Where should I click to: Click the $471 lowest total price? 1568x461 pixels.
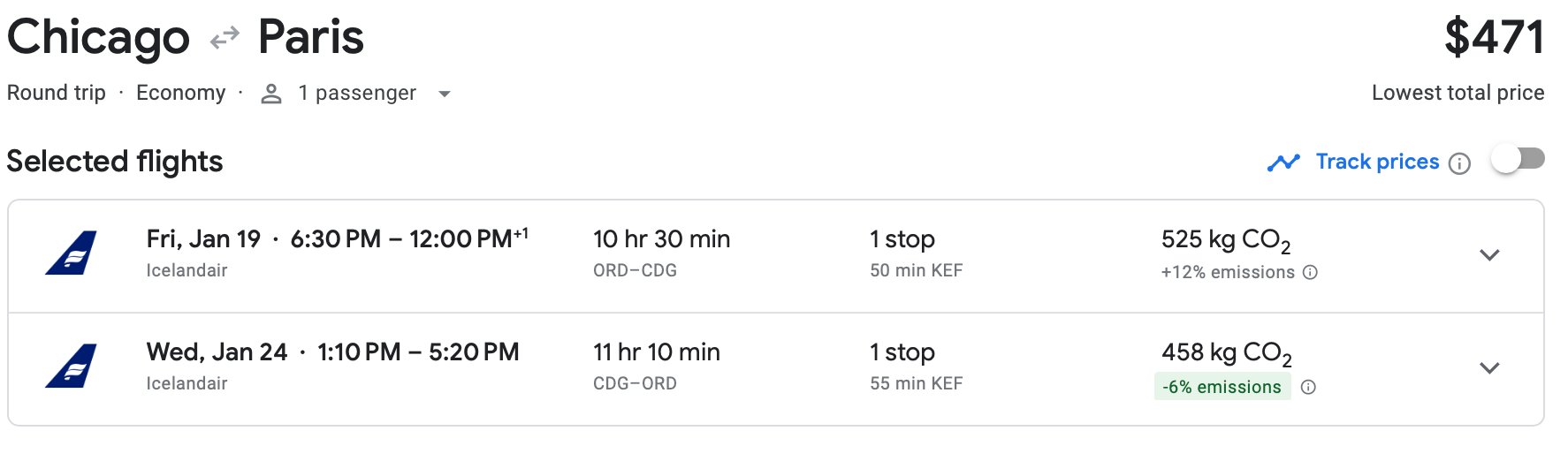pos(1494,38)
